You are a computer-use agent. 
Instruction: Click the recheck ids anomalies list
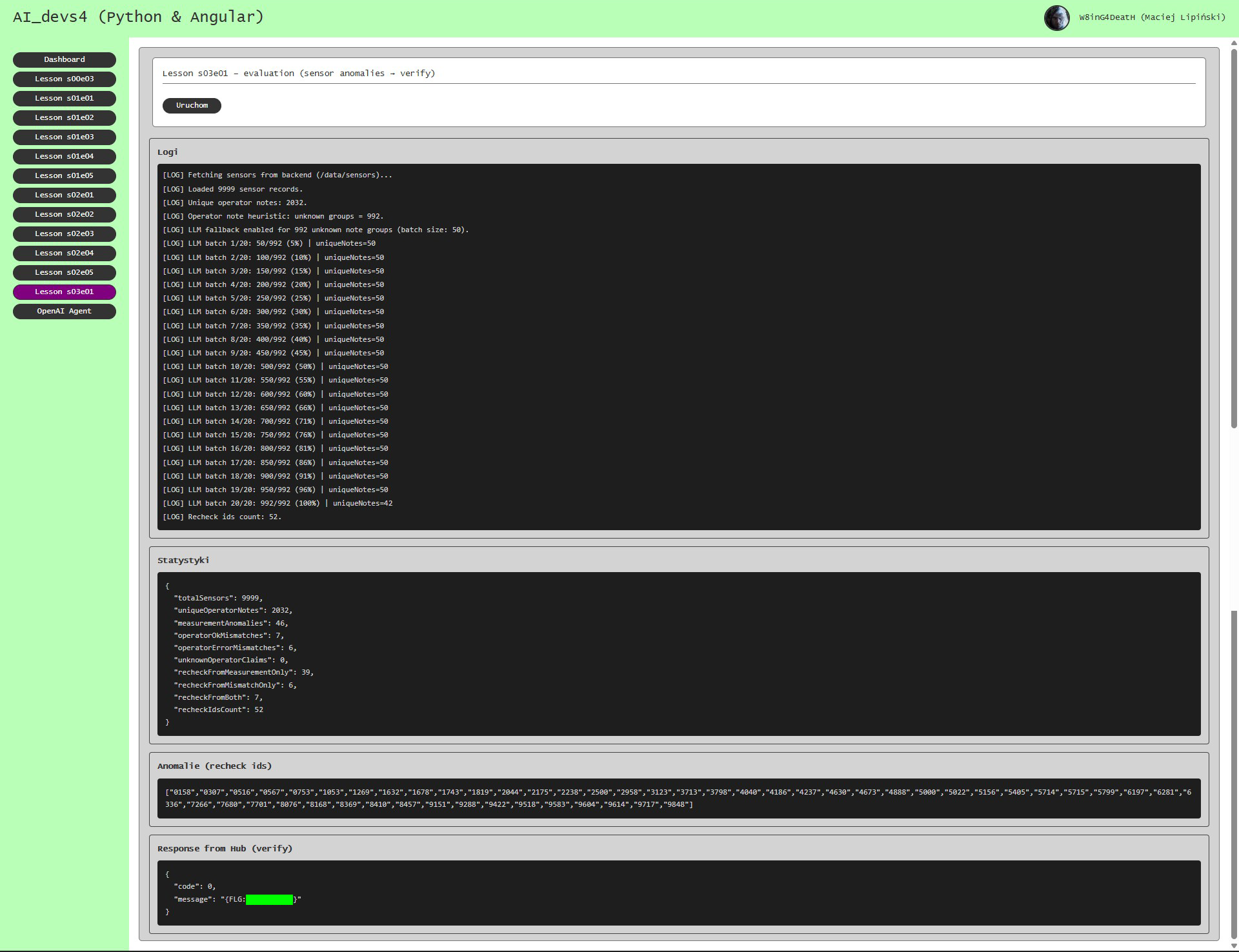click(x=678, y=798)
